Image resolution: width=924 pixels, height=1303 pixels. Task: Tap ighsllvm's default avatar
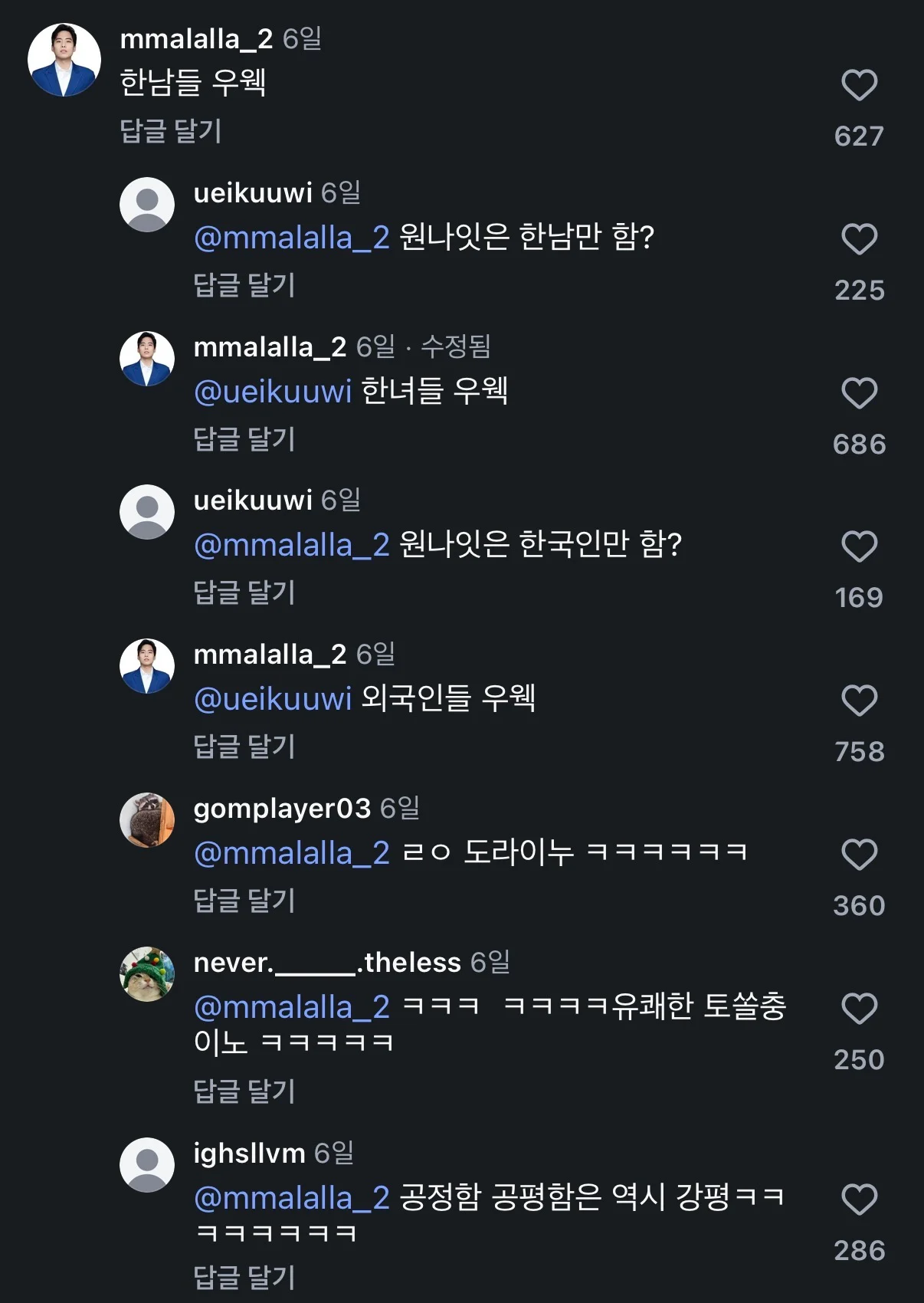147,1165
